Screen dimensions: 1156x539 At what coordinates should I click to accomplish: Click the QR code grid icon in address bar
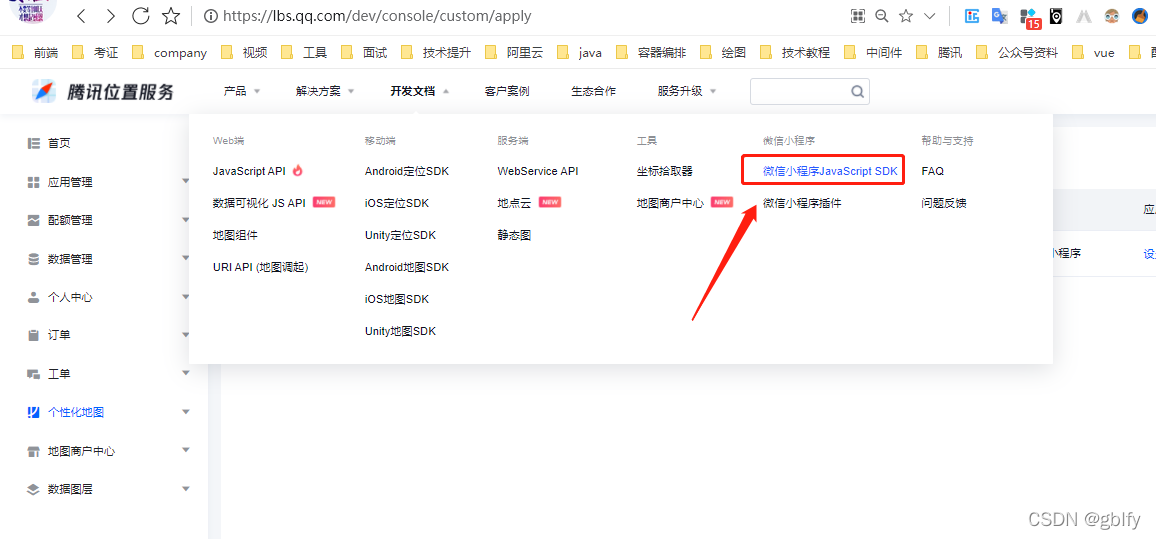[x=857, y=15]
